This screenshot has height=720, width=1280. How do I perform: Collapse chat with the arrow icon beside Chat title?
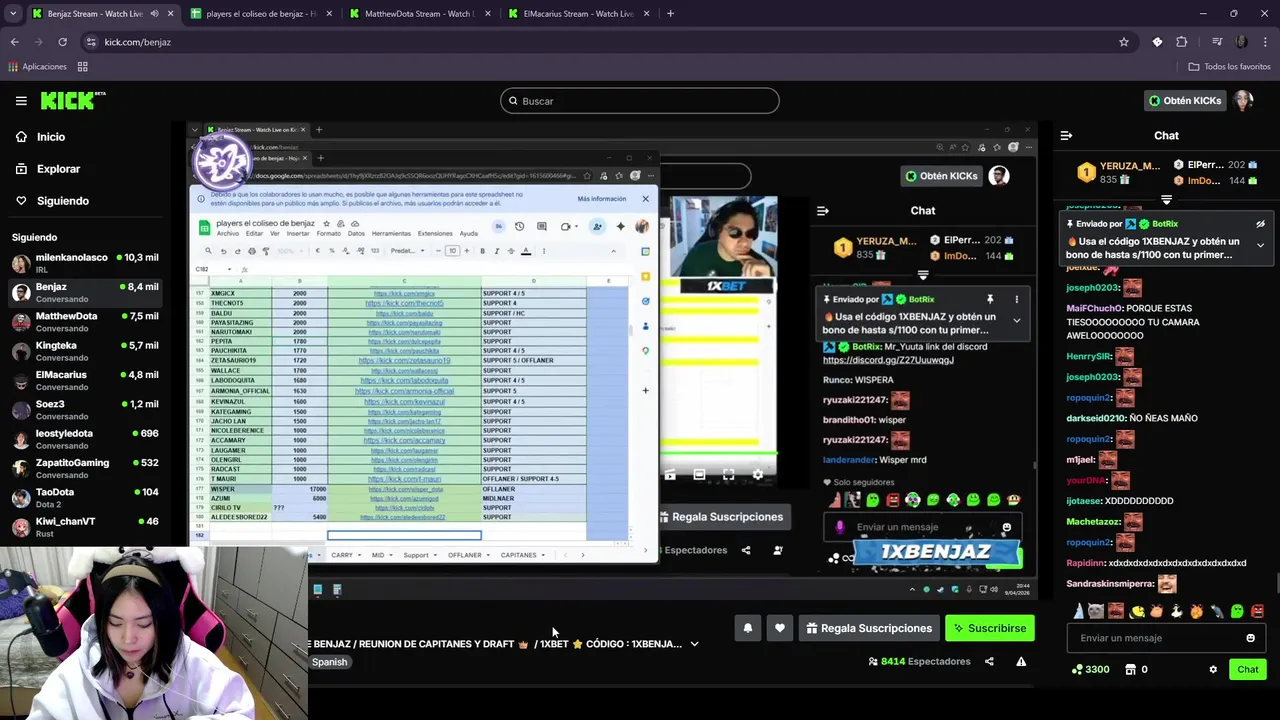click(x=1066, y=135)
